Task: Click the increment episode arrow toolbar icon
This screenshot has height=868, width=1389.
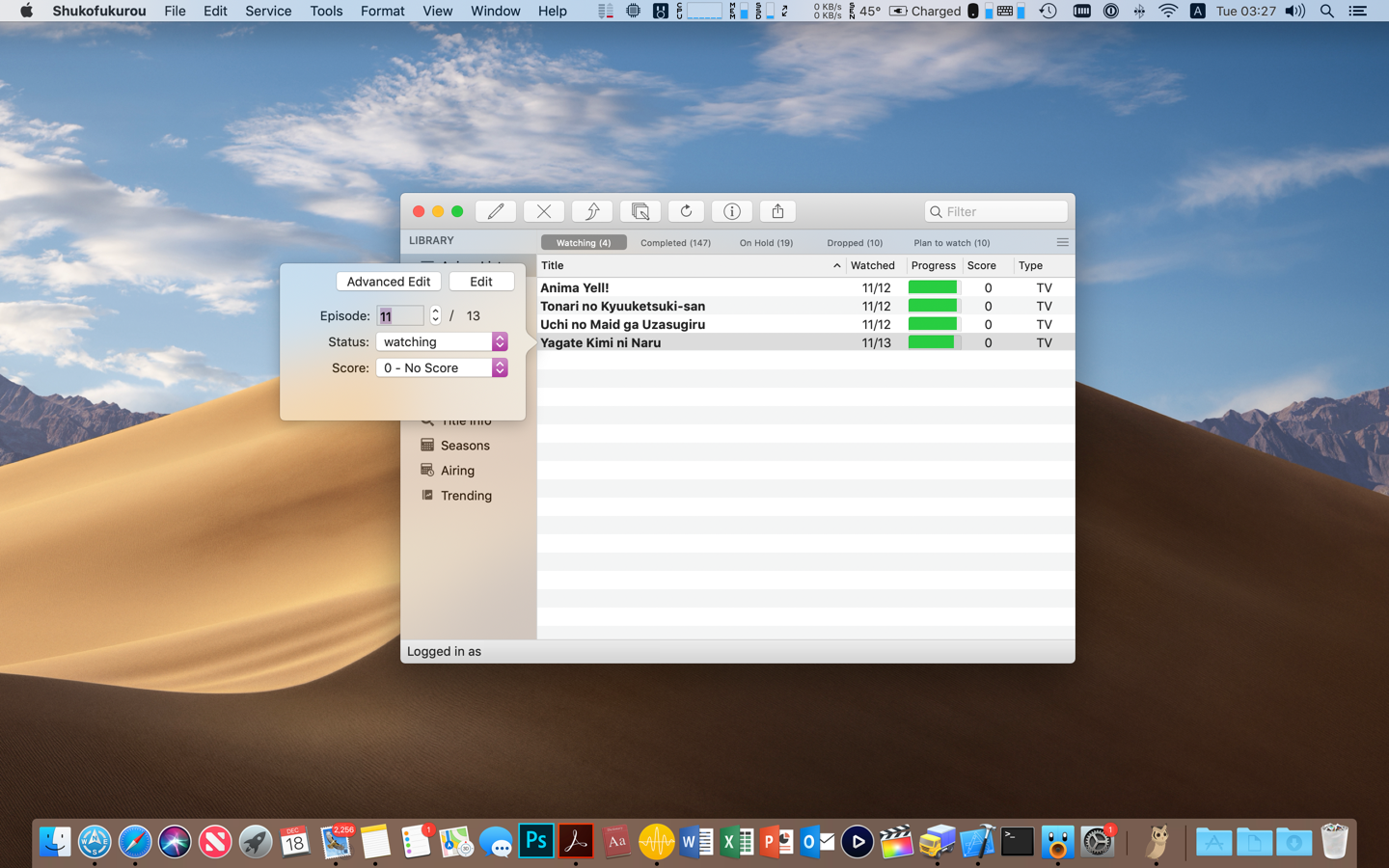Action: coord(592,211)
